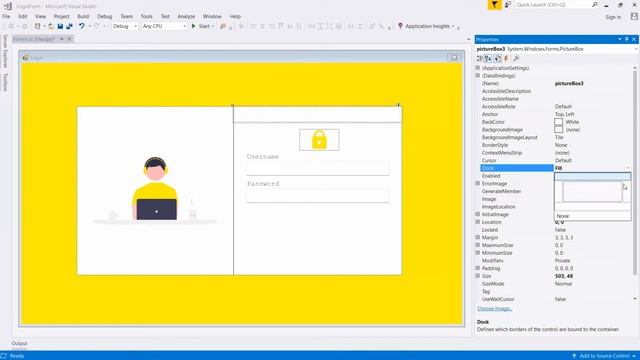The height and width of the screenshot is (360, 640).
Task: Select the None button in Dock editor
Action: pos(593,216)
